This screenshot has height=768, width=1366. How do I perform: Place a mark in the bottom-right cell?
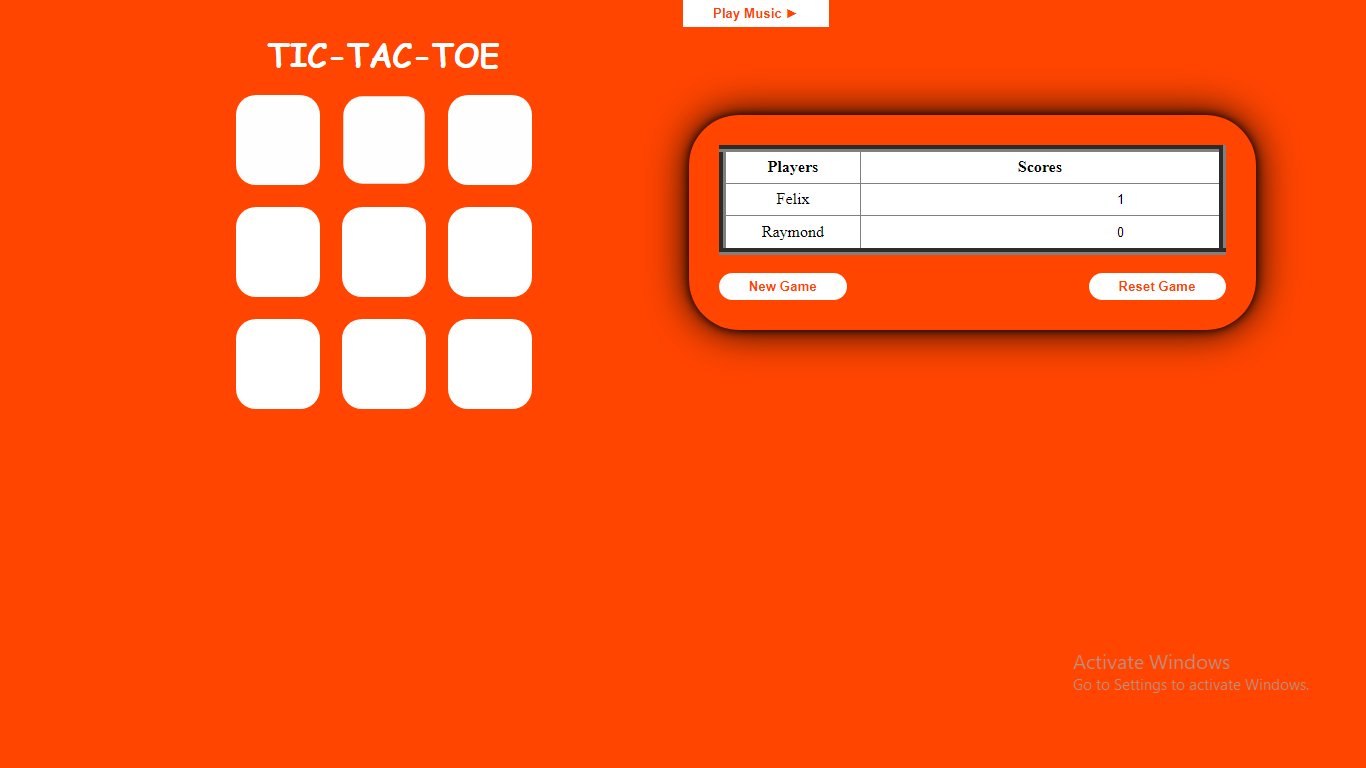[x=490, y=364]
